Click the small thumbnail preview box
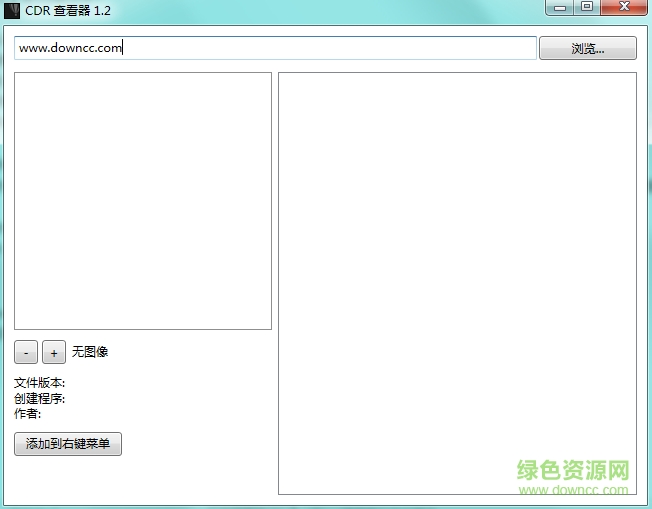This screenshot has height=509, width=652. click(x=143, y=200)
